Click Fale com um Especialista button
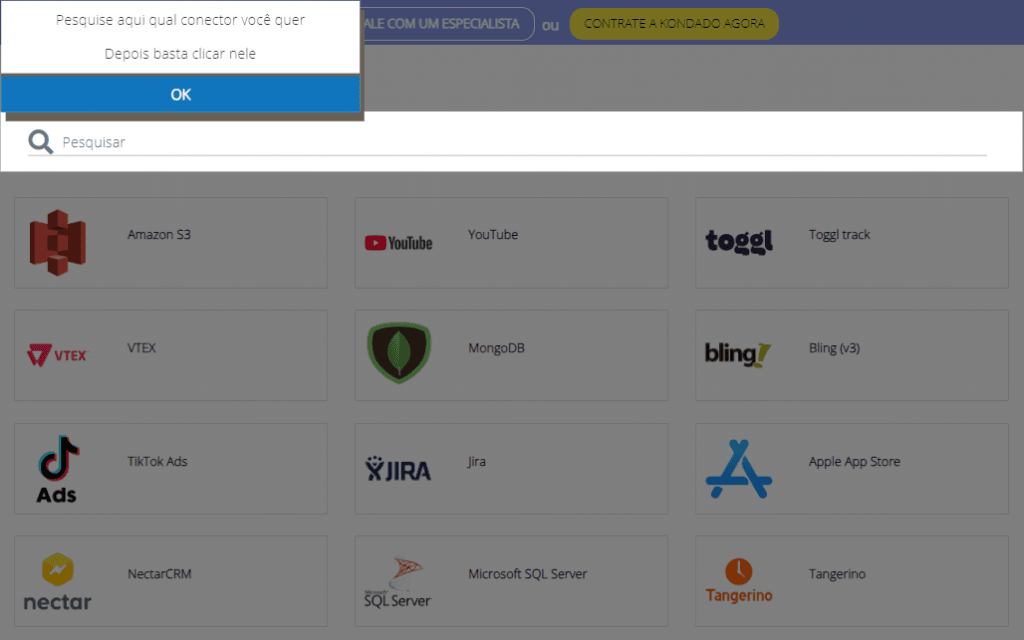 [x=447, y=24]
